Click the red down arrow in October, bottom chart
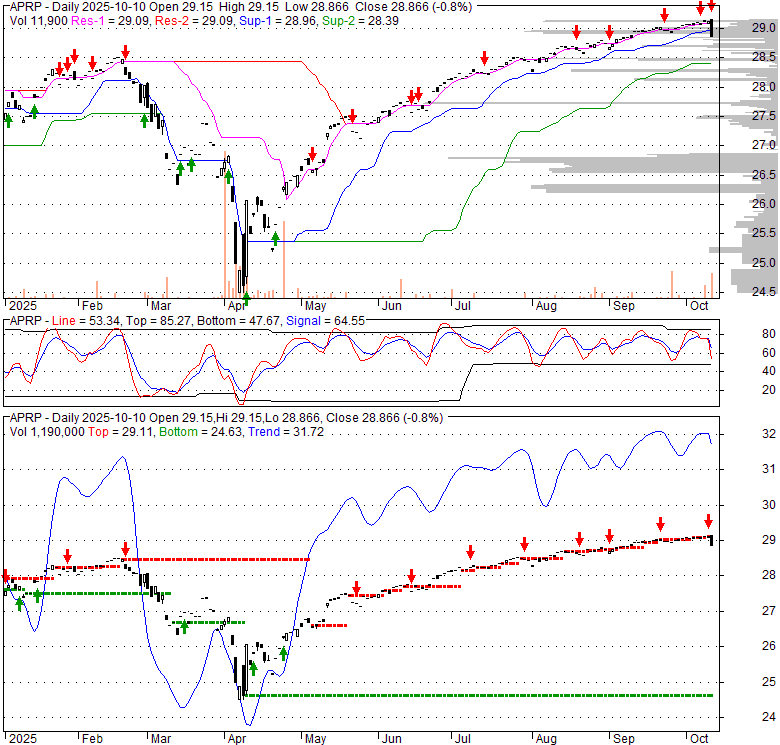The height and width of the screenshot is (745, 780). [x=708, y=521]
